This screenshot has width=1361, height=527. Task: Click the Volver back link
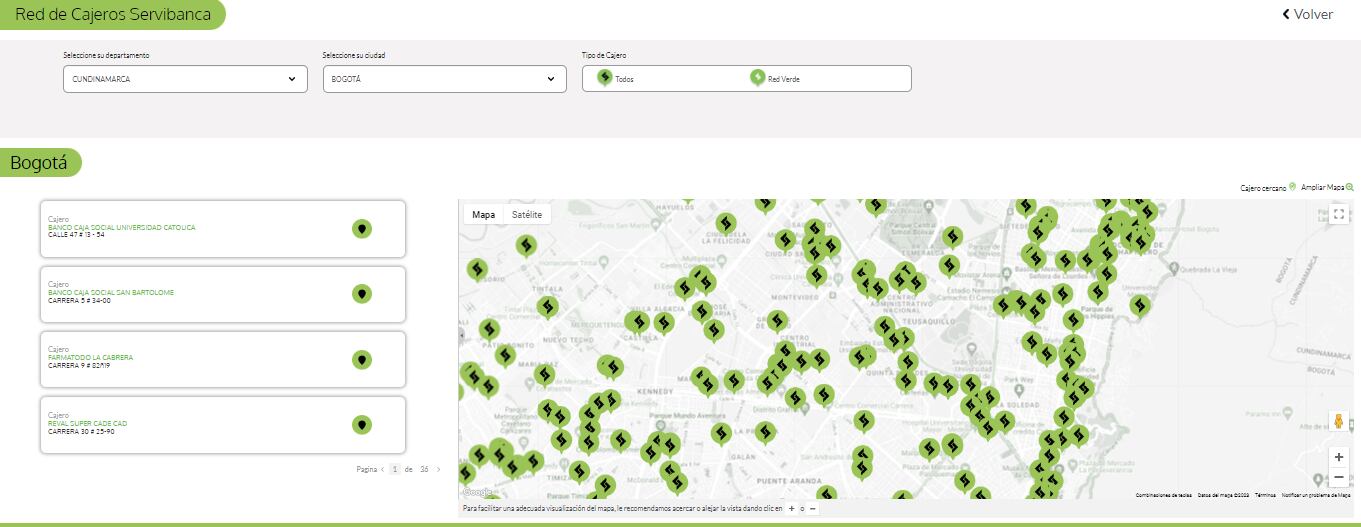coord(1307,14)
